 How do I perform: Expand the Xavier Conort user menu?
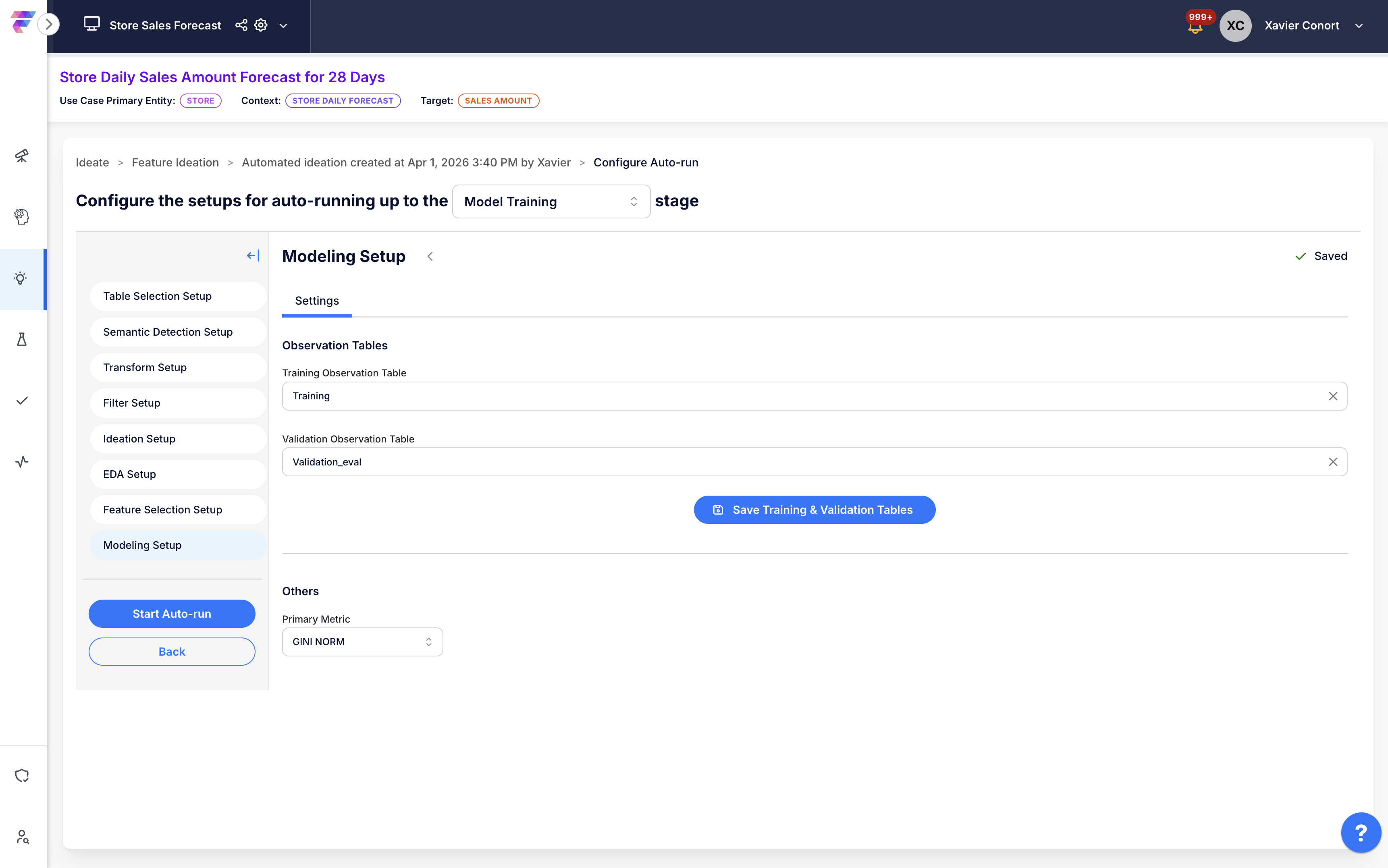tap(1359, 26)
